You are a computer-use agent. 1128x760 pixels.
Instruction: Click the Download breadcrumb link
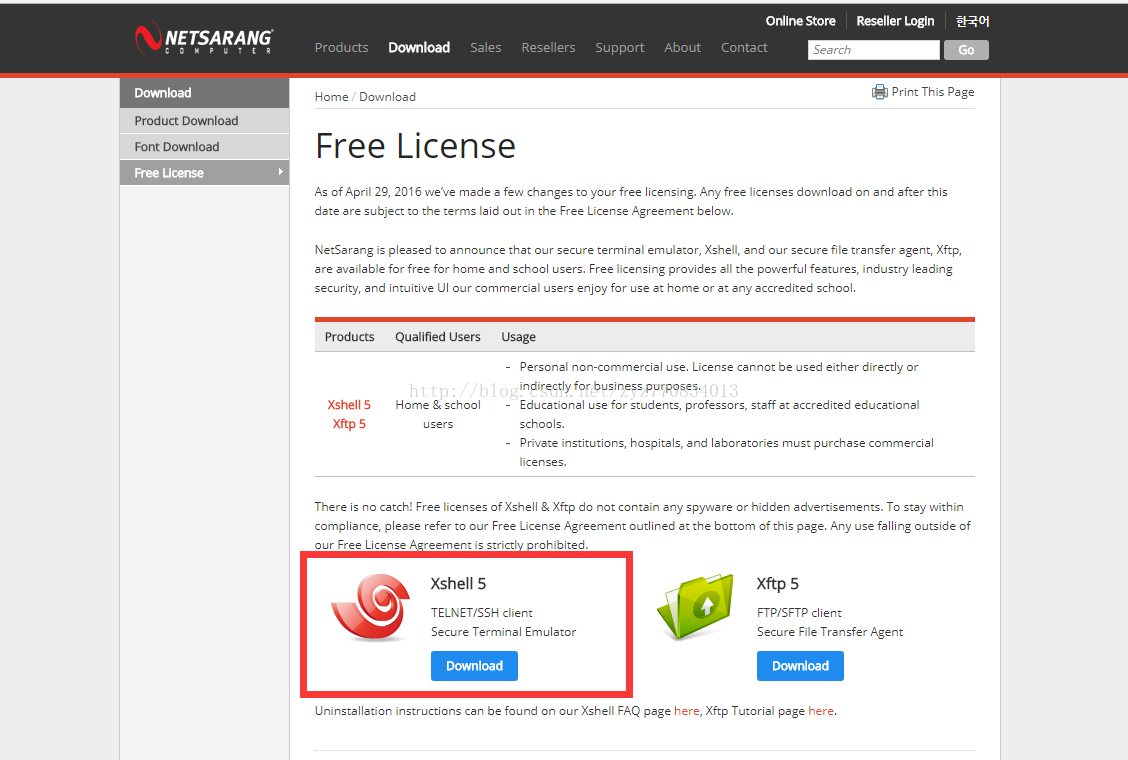point(387,96)
